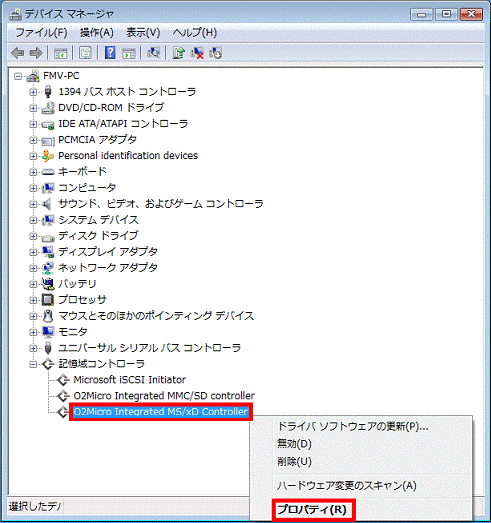Click the IDE ATA/ATAPI controller icon
The height and width of the screenshot is (523, 491).
point(48,124)
